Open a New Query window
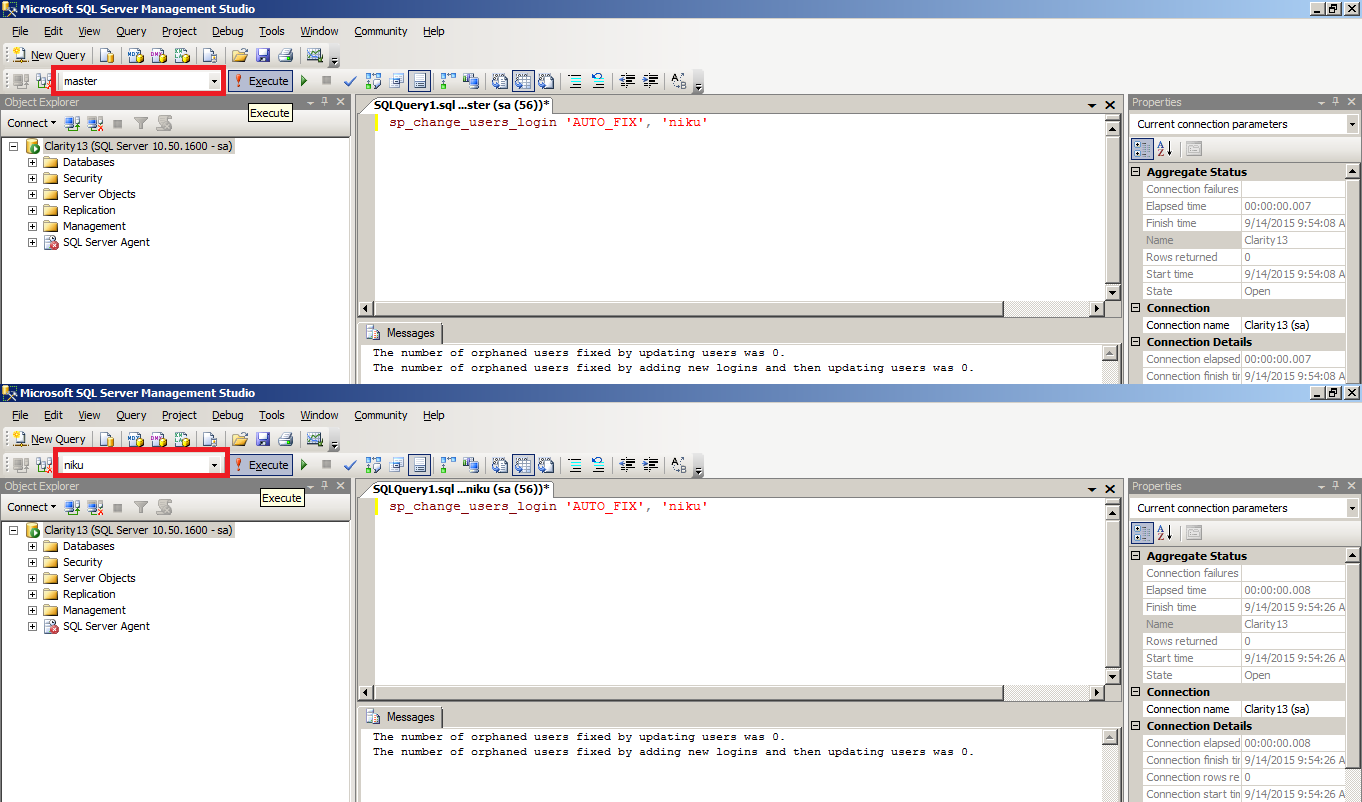Image resolution: width=1362 pixels, height=802 pixels. point(48,54)
